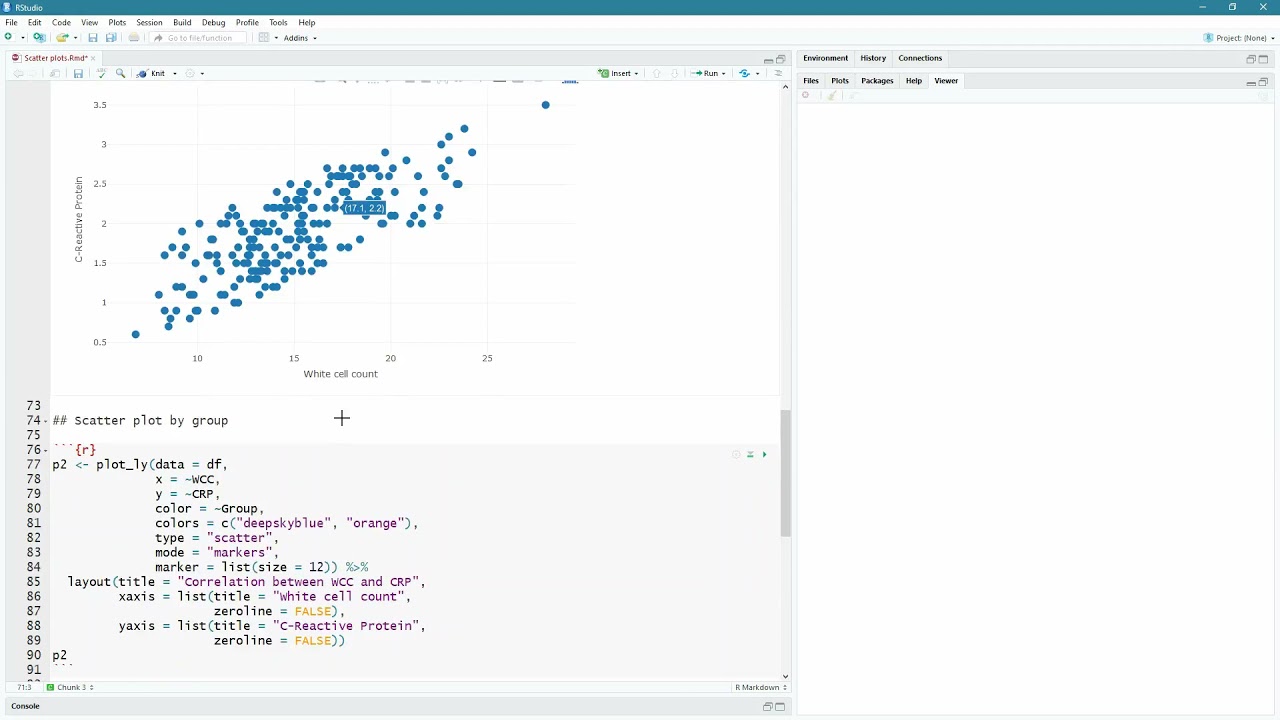Toggle the document outline icon
Viewport: 1280px width, 720px height.
coord(778,73)
